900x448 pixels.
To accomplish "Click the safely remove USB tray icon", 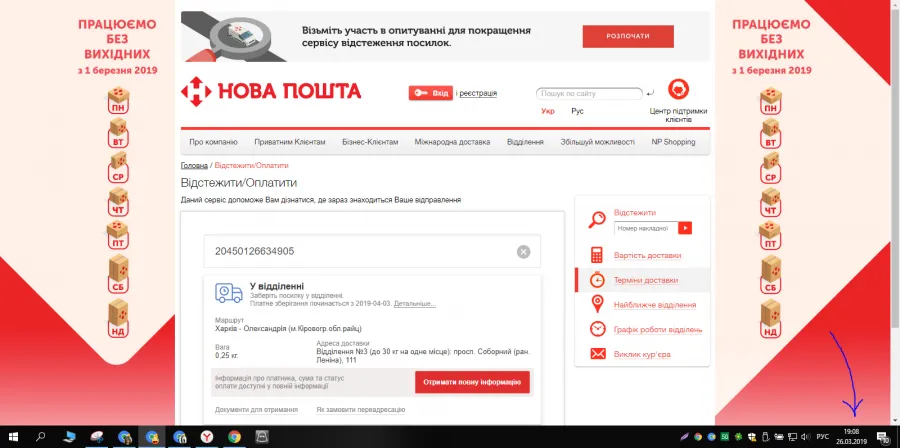I will coord(765,437).
